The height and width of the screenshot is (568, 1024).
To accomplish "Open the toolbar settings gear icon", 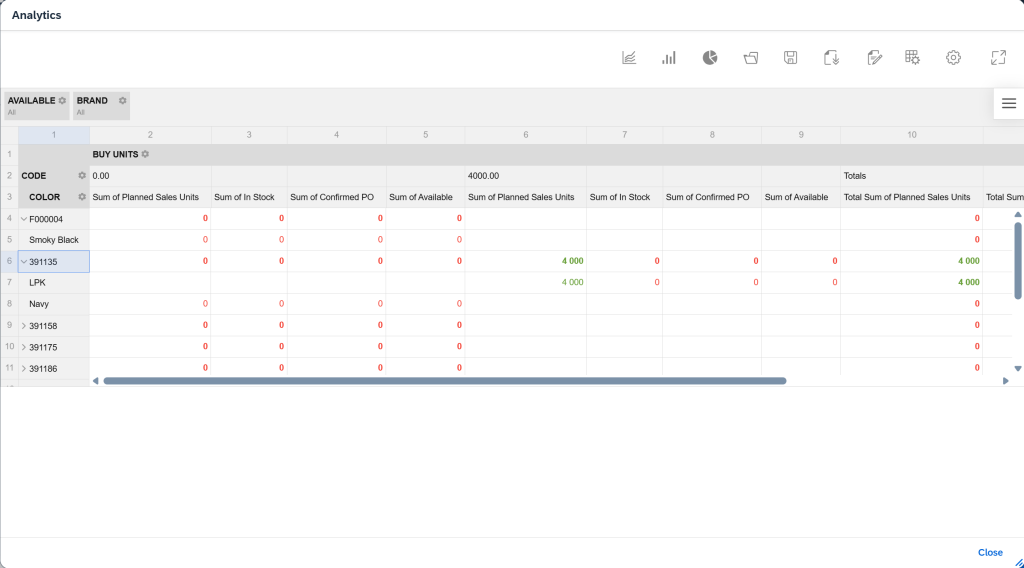I will tap(953, 58).
